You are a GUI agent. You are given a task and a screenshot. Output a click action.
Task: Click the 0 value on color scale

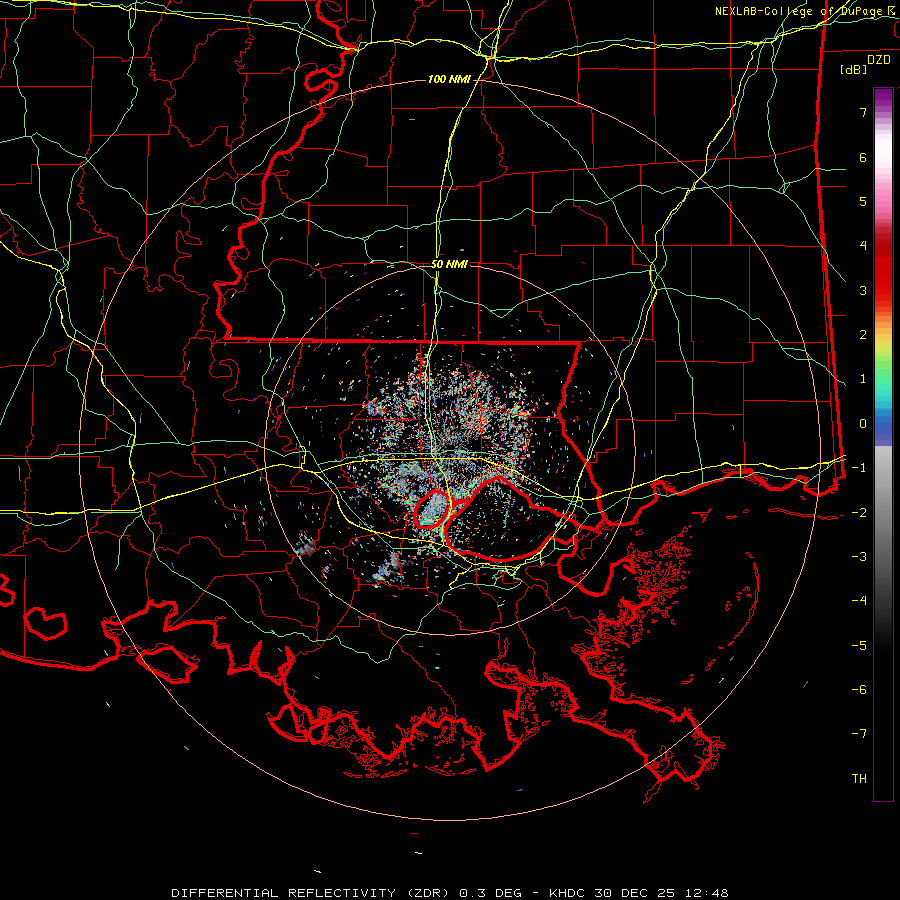pos(863,424)
